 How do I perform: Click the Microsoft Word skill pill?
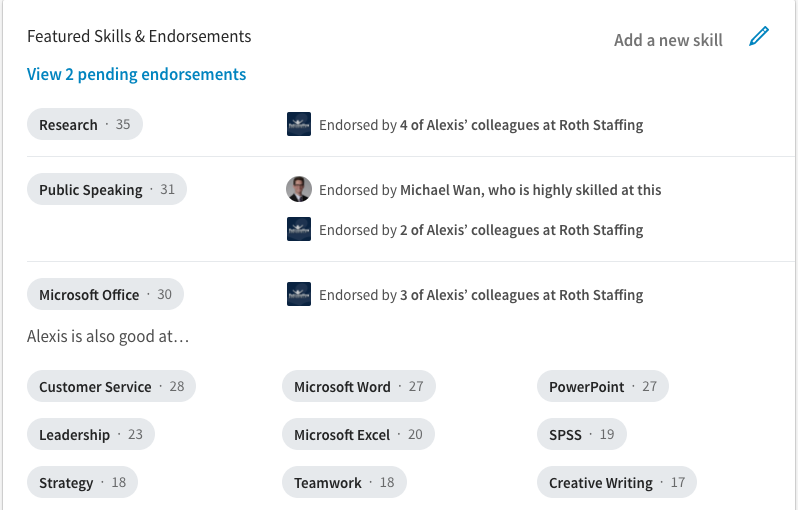tap(358, 387)
